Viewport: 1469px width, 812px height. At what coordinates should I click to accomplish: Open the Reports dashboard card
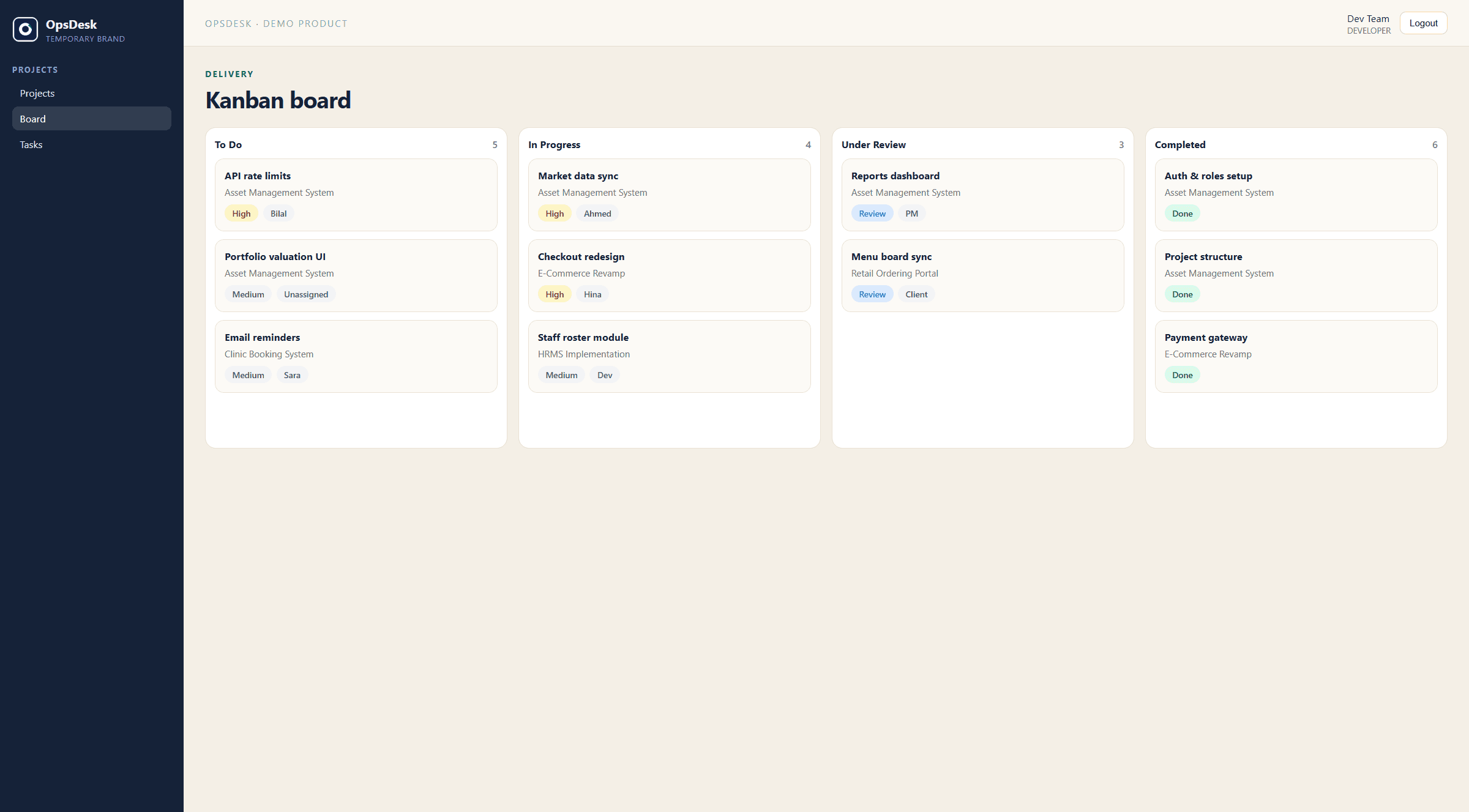coord(983,195)
